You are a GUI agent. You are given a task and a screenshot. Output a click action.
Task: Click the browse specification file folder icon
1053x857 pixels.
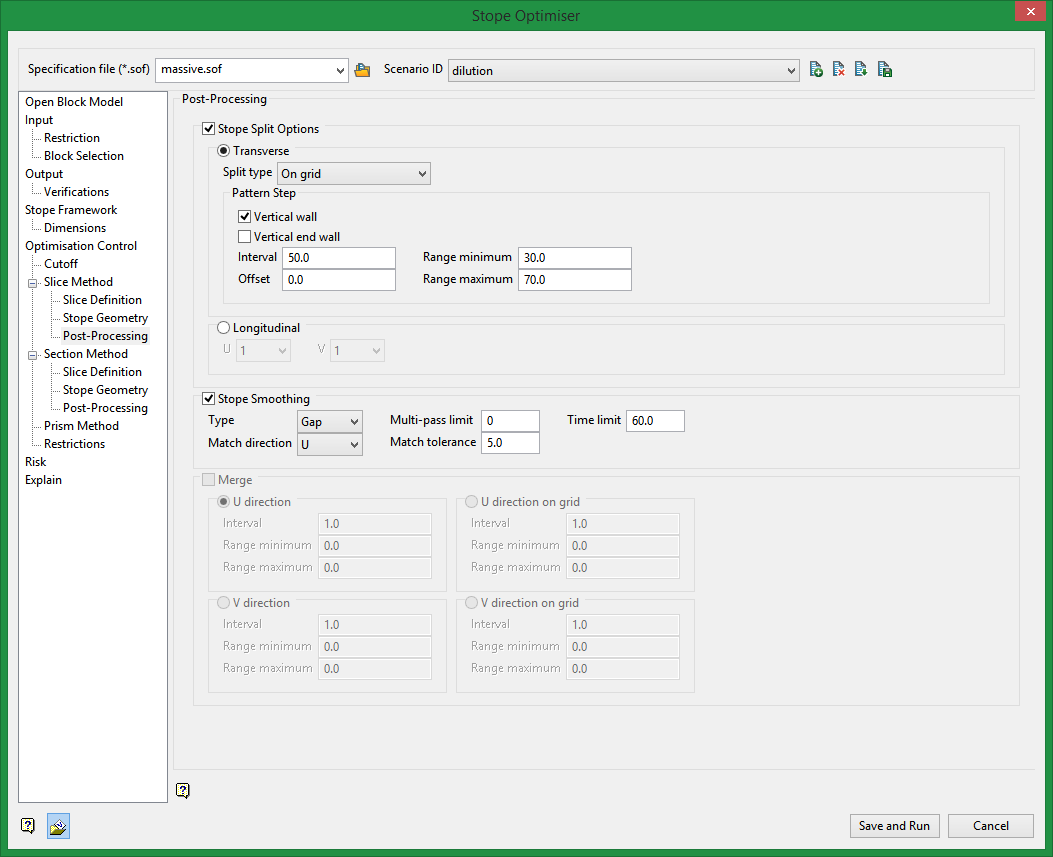(362, 70)
